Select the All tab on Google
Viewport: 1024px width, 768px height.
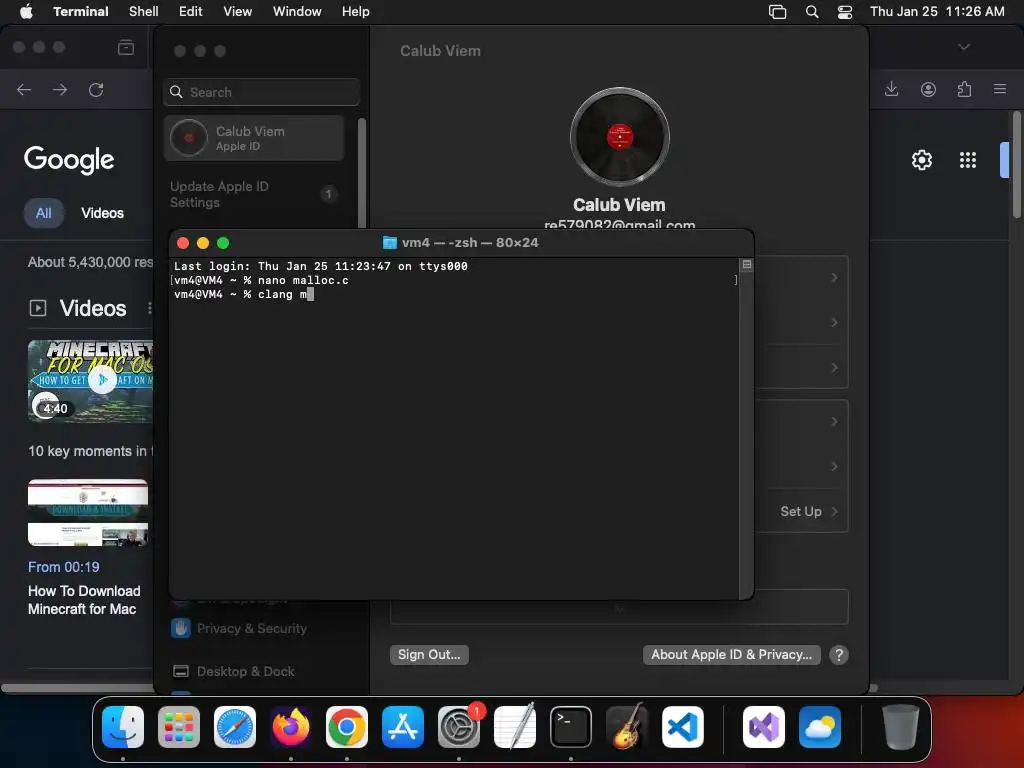(x=44, y=213)
